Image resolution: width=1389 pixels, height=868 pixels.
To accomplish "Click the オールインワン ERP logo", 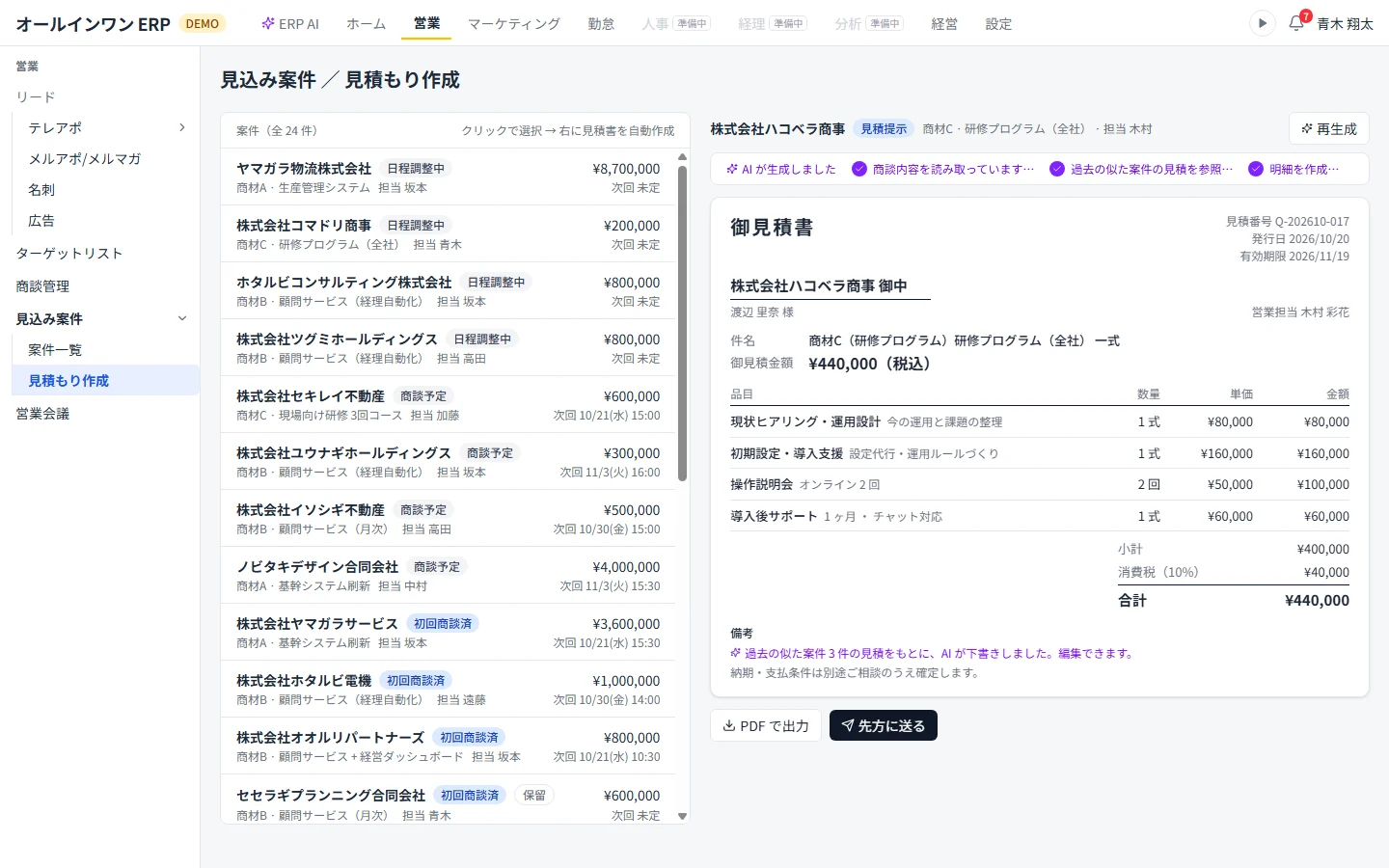I will click(x=93, y=24).
